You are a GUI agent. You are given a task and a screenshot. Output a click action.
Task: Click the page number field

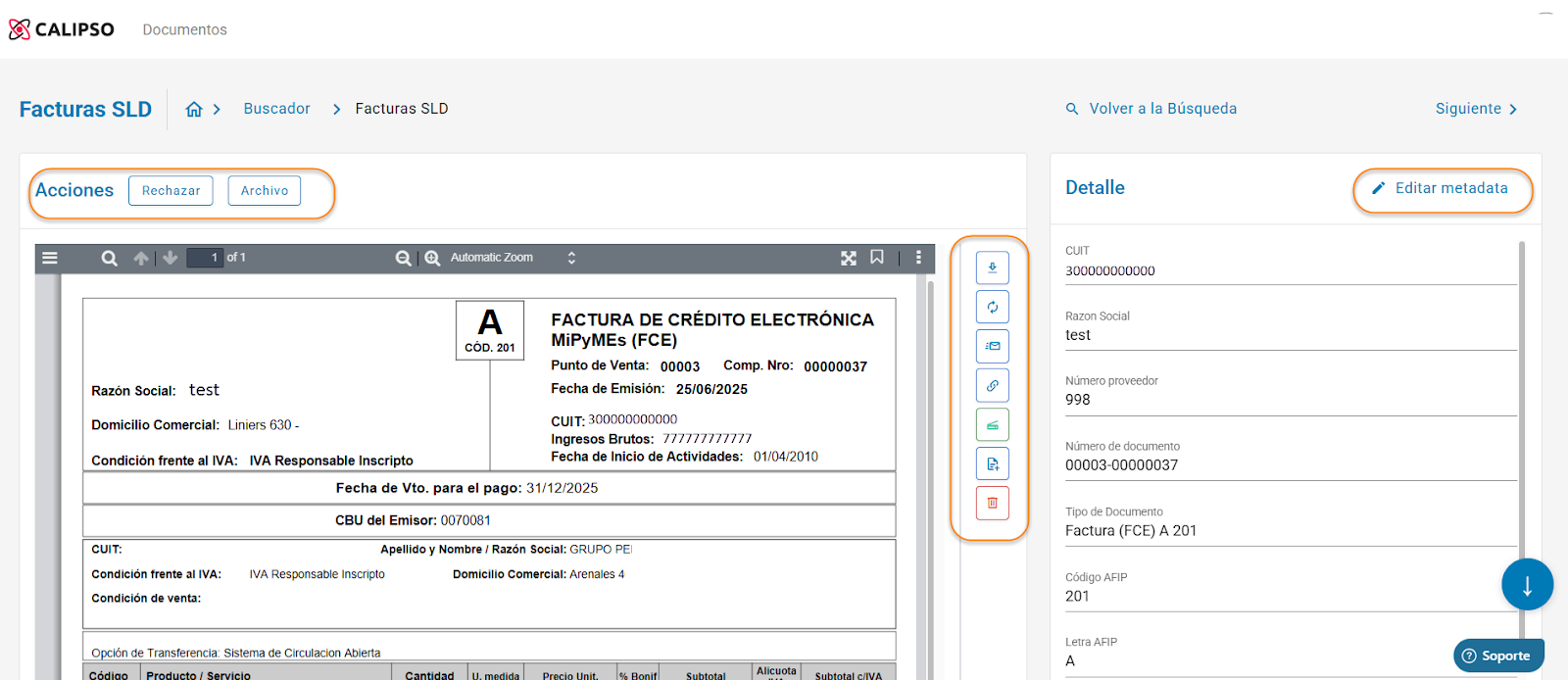[205, 258]
